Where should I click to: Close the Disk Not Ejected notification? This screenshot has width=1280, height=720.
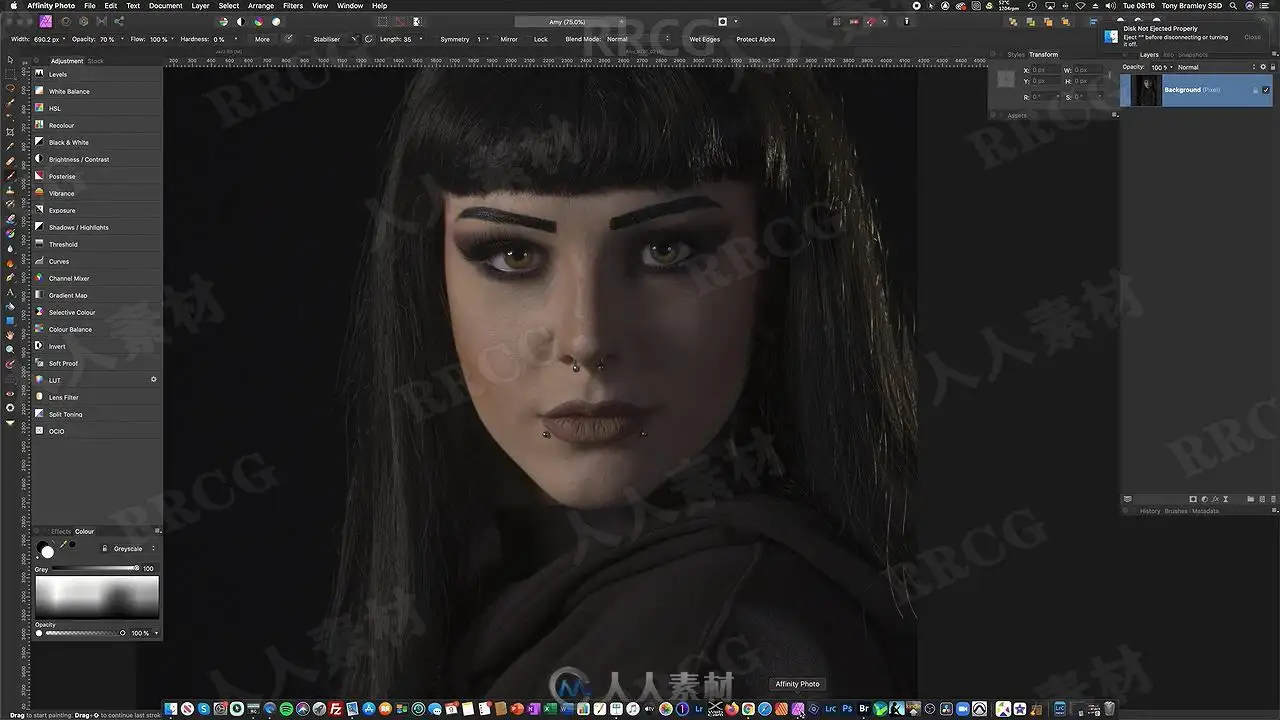(1252, 37)
